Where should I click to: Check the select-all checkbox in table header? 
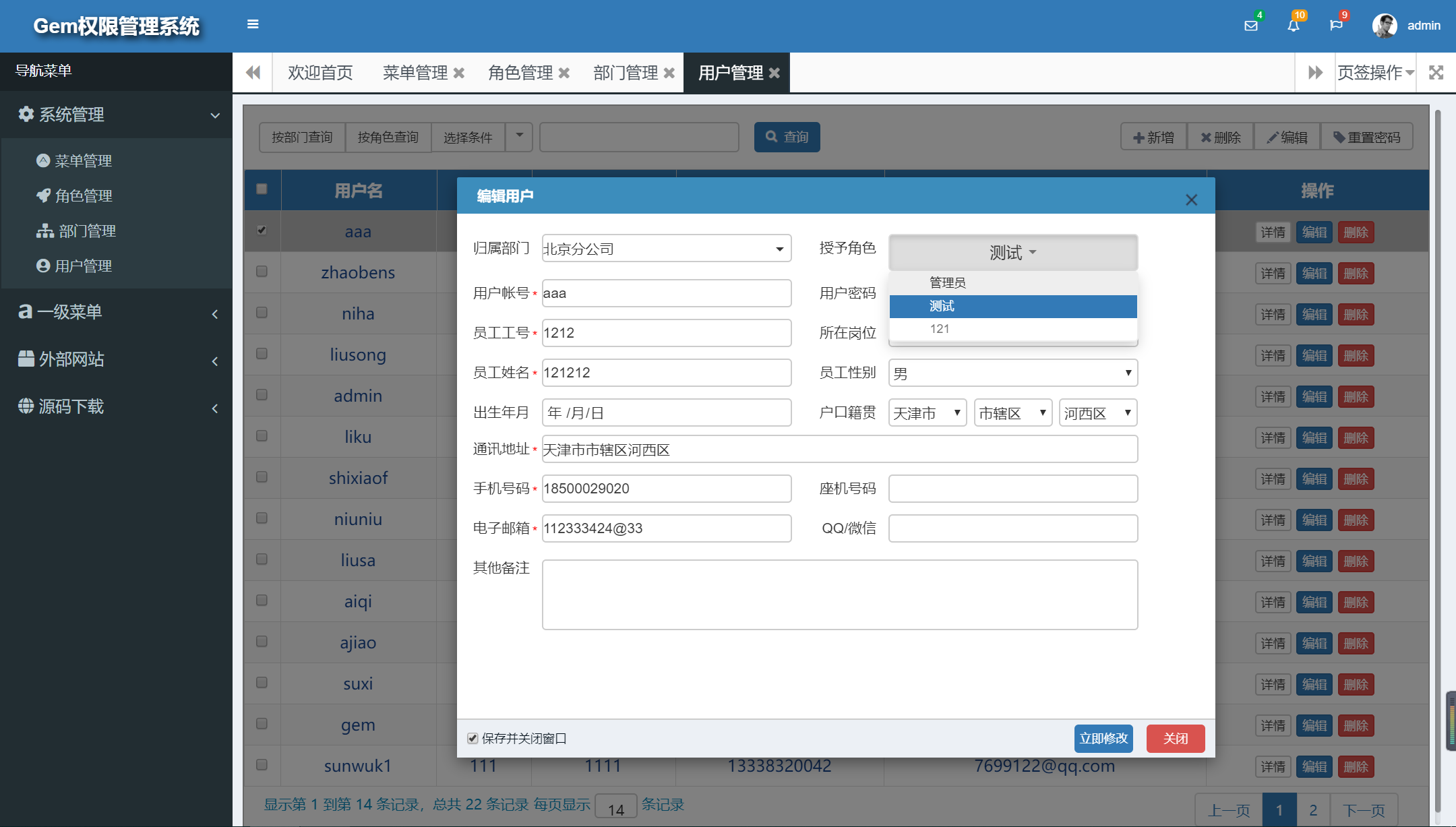(262, 189)
